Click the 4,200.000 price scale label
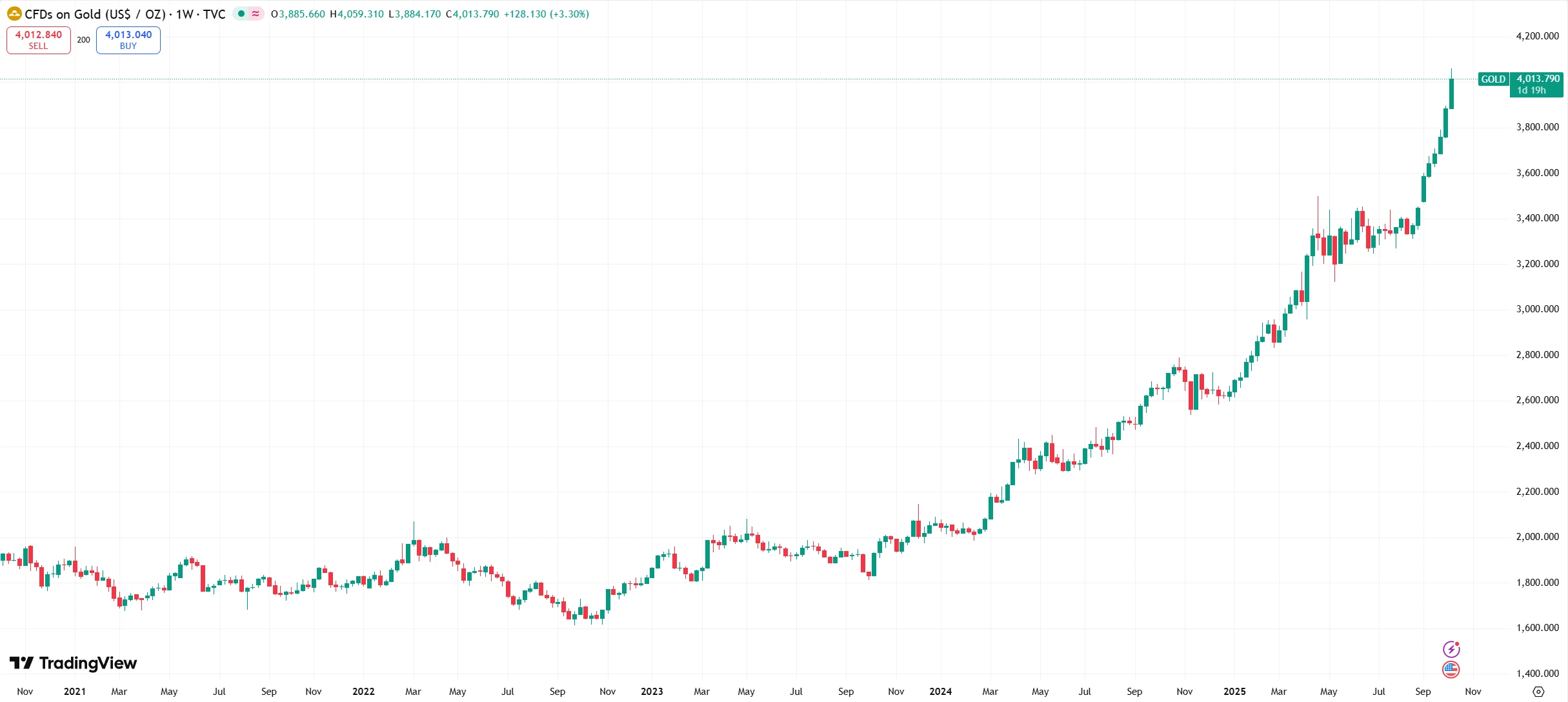Image resolution: width=1568 pixels, height=702 pixels. click(x=1537, y=36)
